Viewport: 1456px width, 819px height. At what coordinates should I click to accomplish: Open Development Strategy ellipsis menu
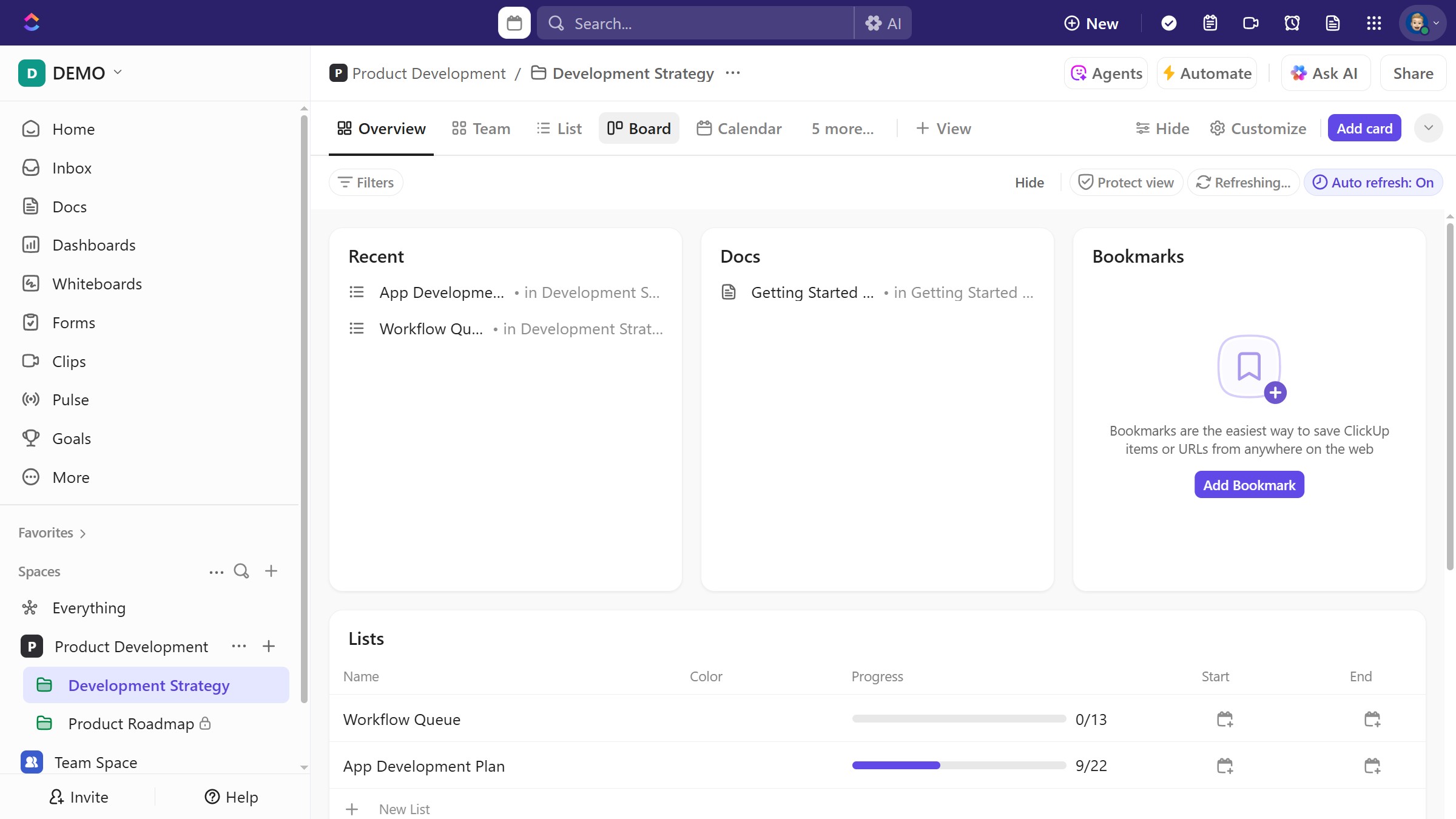coord(733,73)
